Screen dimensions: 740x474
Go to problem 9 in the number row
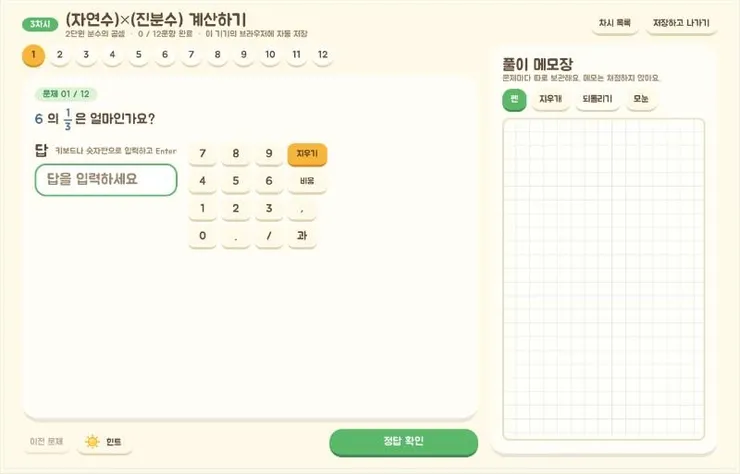point(244,55)
